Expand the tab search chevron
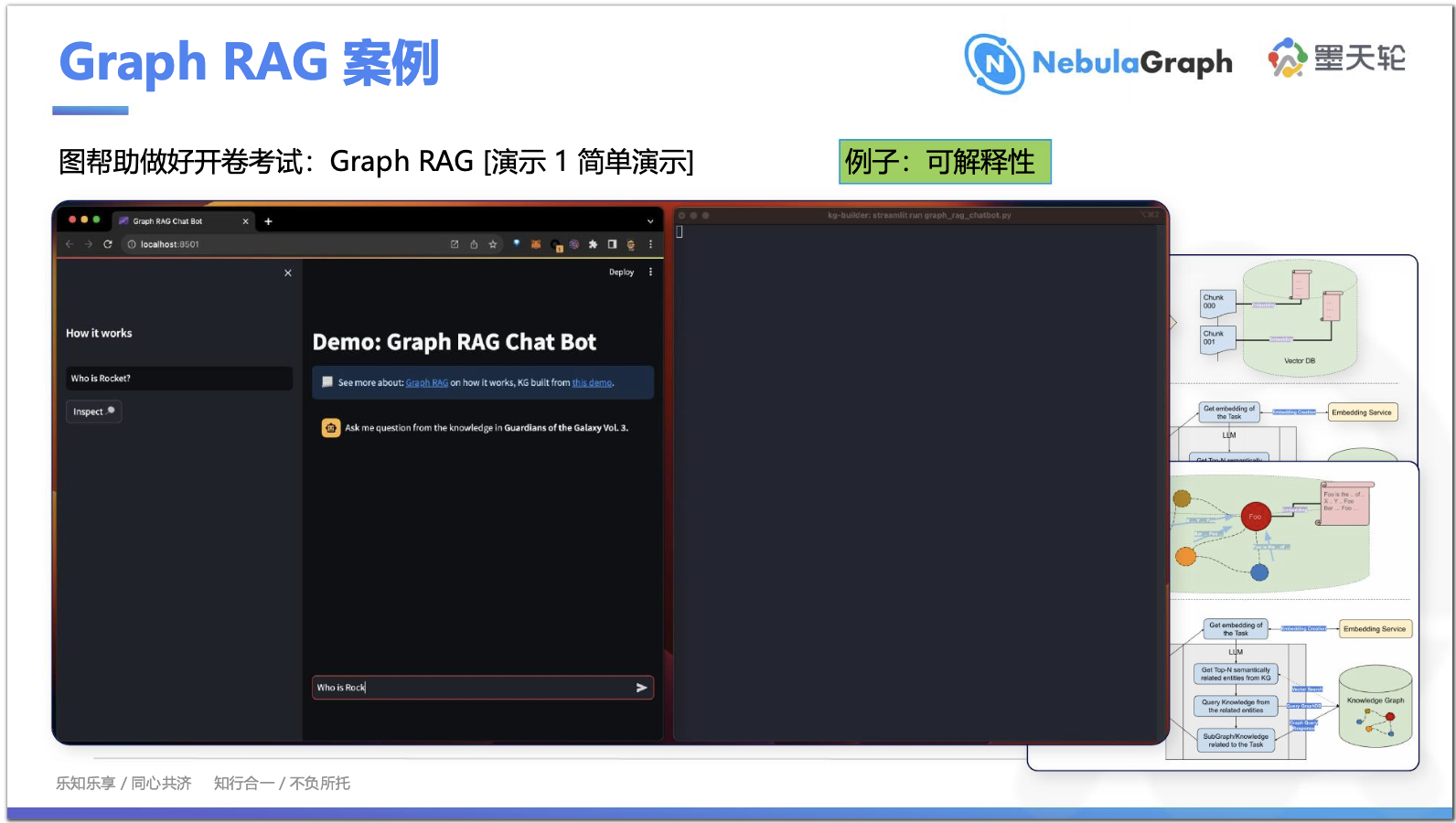The image size is (1456, 823). coord(650,221)
